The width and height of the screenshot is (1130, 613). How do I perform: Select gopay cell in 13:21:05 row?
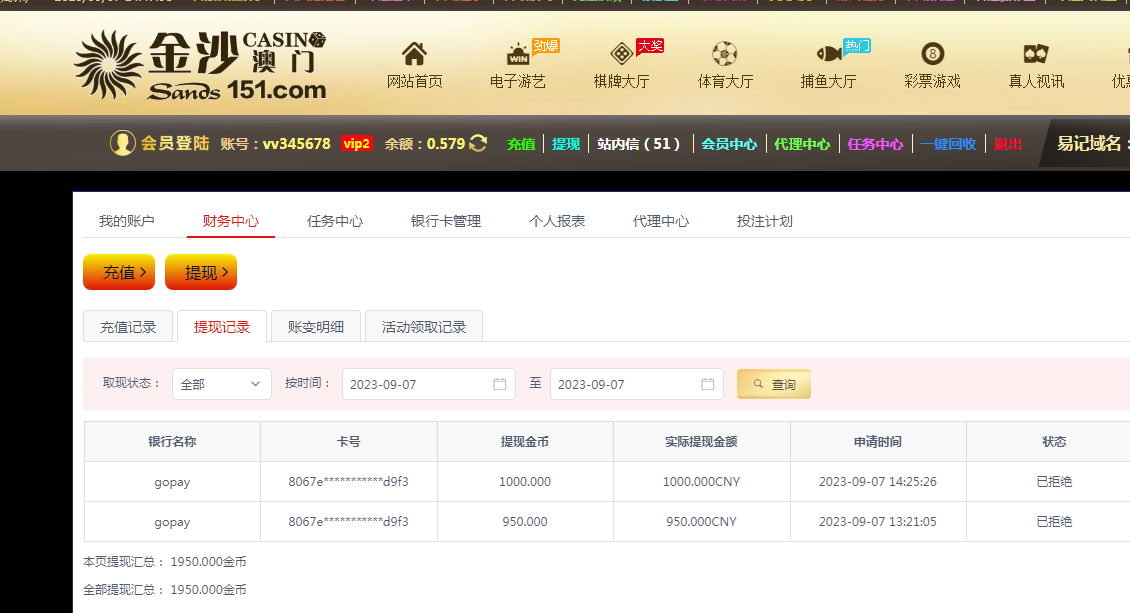point(172,522)
